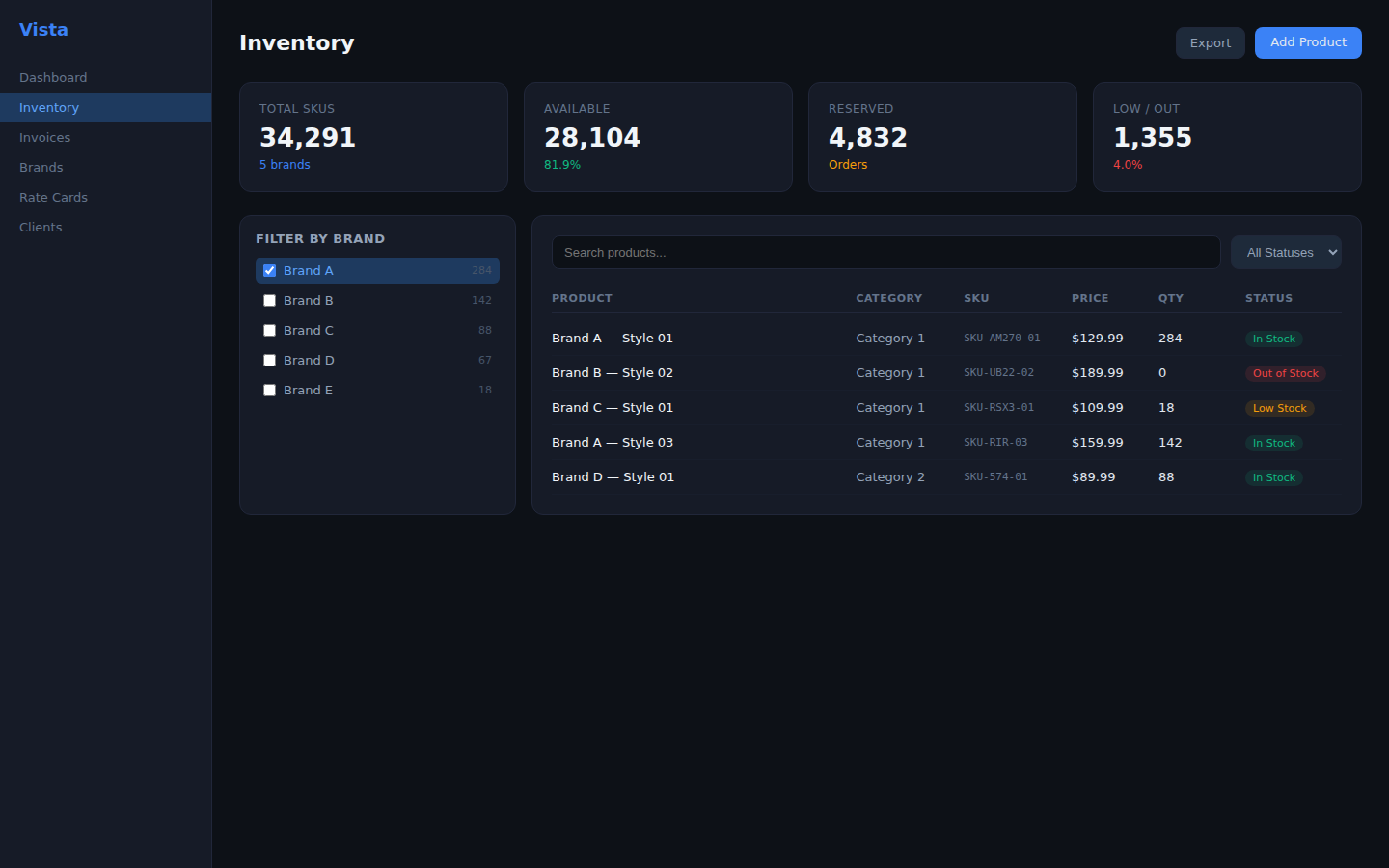Check the Brand B filter checkbox
The image size is (1389, 868).
click(270, 301)
